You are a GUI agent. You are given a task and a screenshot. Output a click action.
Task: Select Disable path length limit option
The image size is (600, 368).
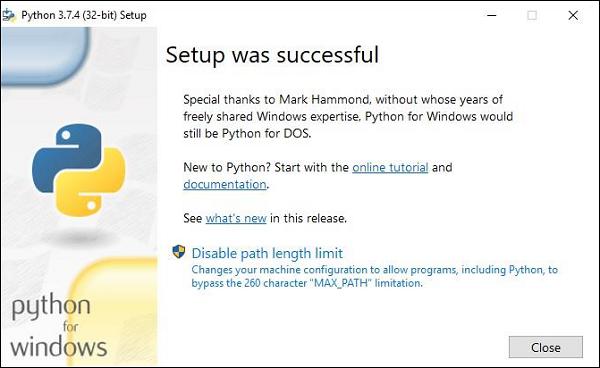coord(267,253)
